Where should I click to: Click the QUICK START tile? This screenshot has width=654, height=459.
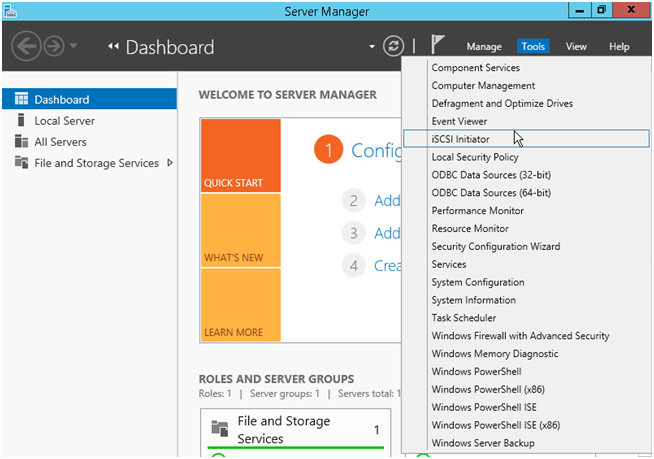click(240, 156)
